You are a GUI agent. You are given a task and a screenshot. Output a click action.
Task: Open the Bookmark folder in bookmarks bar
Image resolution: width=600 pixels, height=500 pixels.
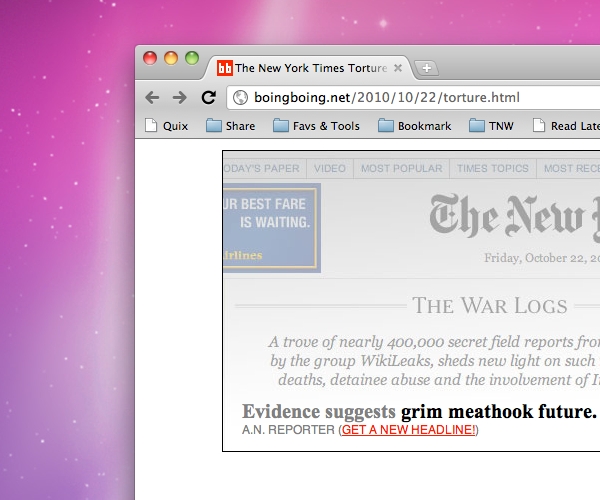pos(415,126)
